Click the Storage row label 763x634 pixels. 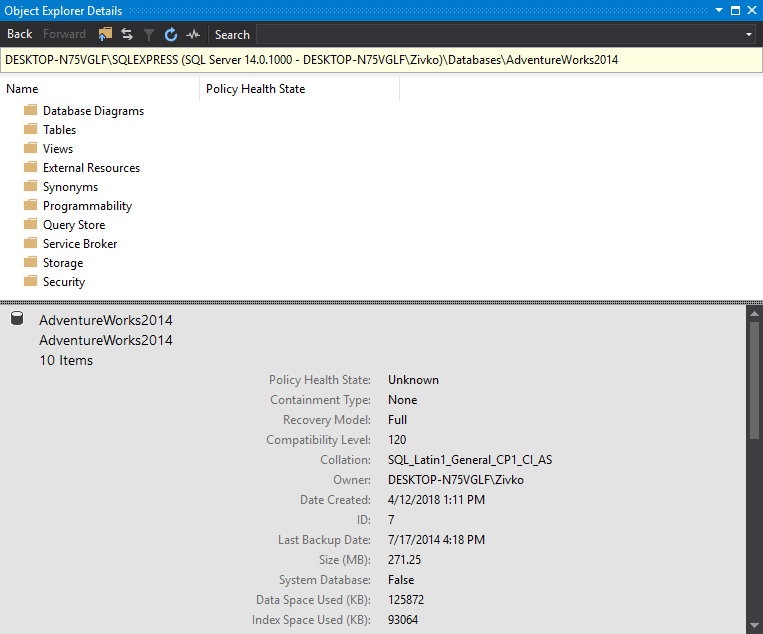[x=63, y=263]
